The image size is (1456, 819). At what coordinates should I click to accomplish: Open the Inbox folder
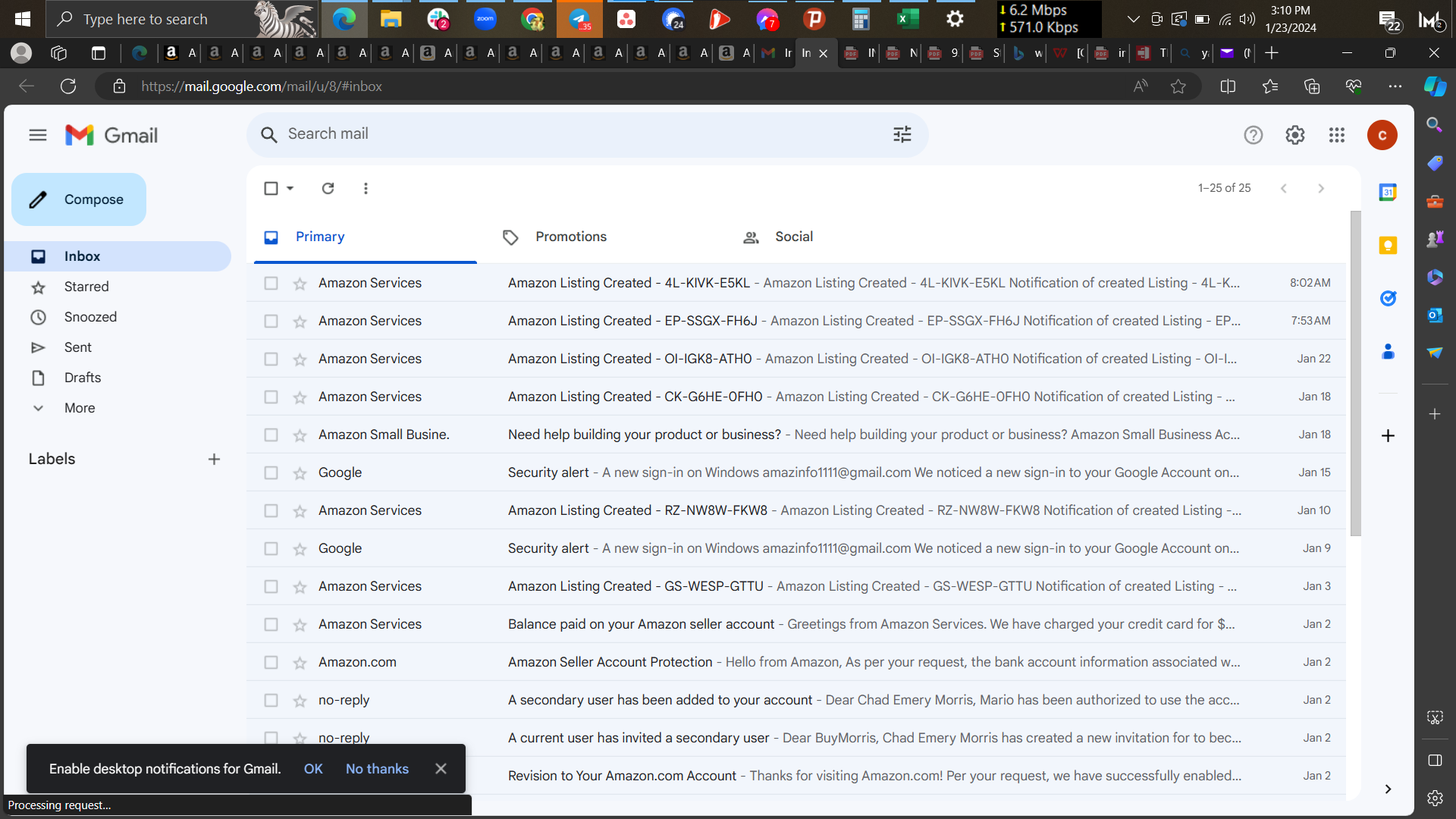[118, 256]
